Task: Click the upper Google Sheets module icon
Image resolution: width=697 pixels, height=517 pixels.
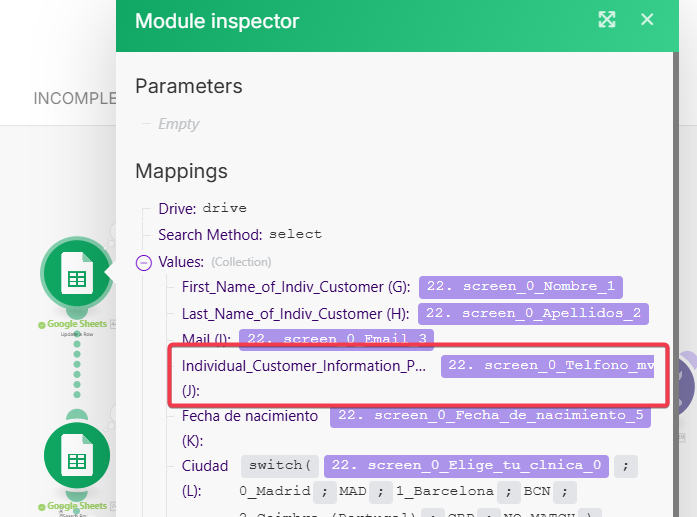Action: tap(76, 273)
